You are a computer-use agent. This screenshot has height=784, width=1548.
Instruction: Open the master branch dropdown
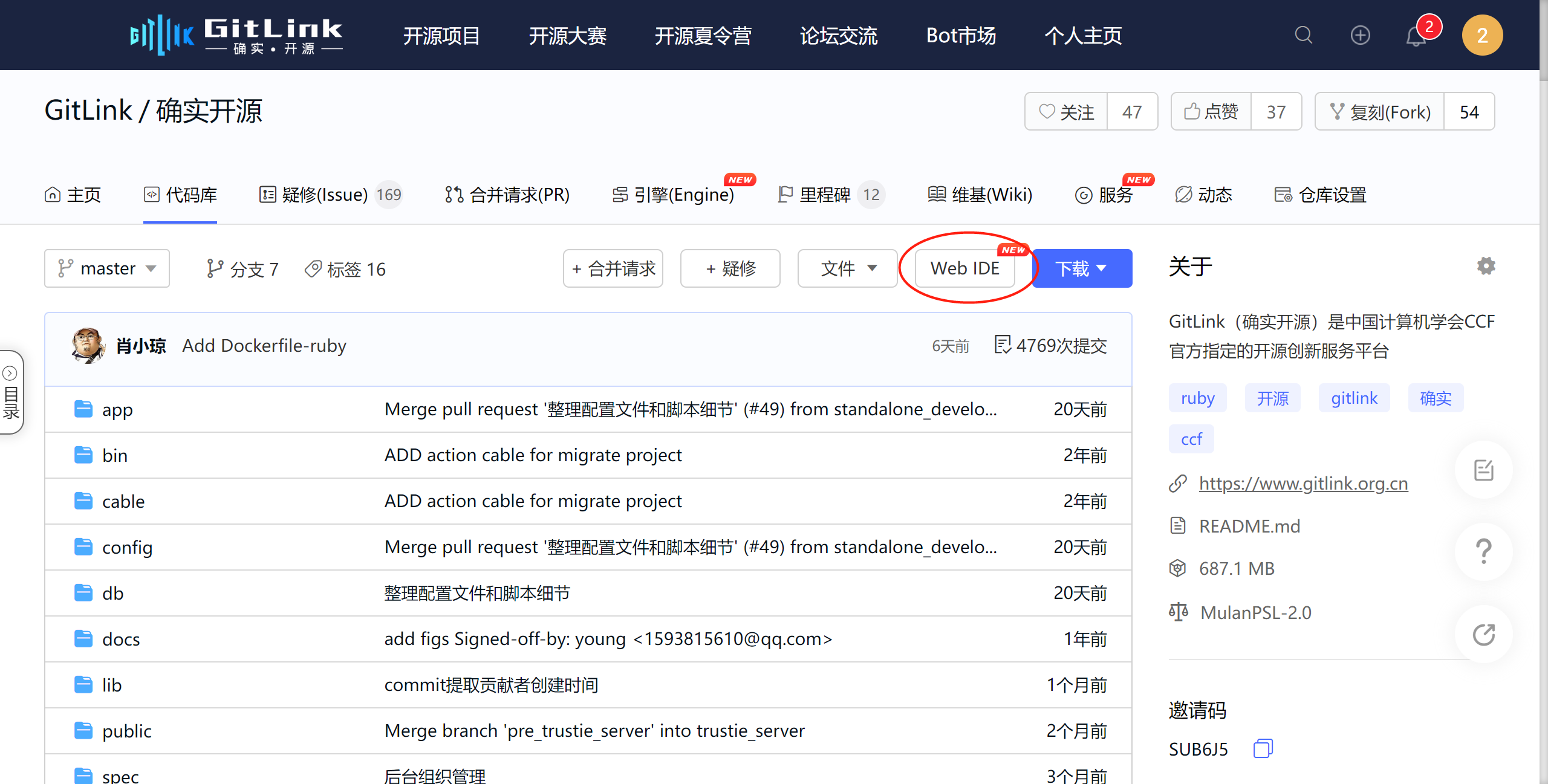[107, 268]
